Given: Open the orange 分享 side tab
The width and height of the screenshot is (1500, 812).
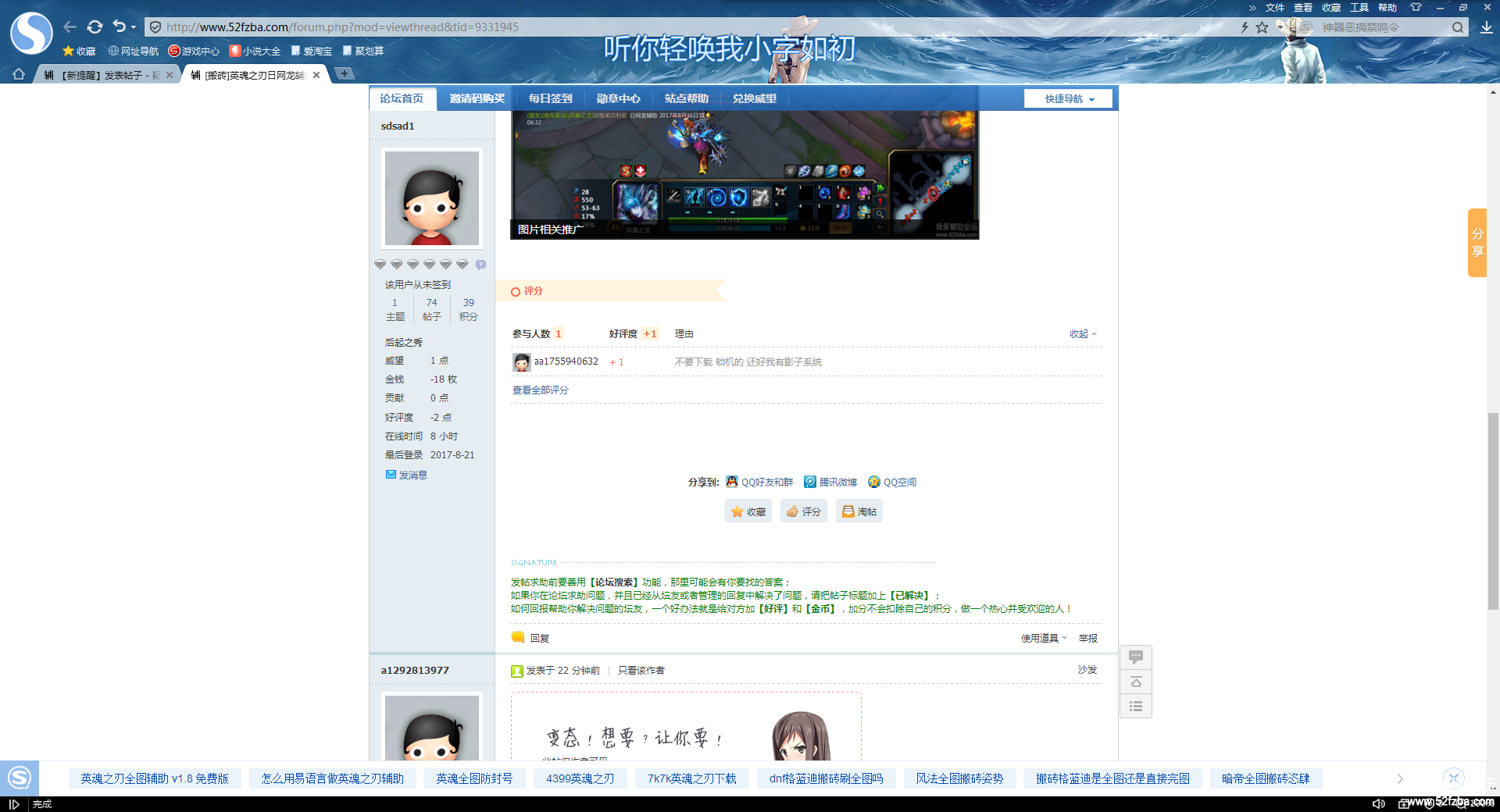Looking at the screenshot, I should tap(1477, 242).
